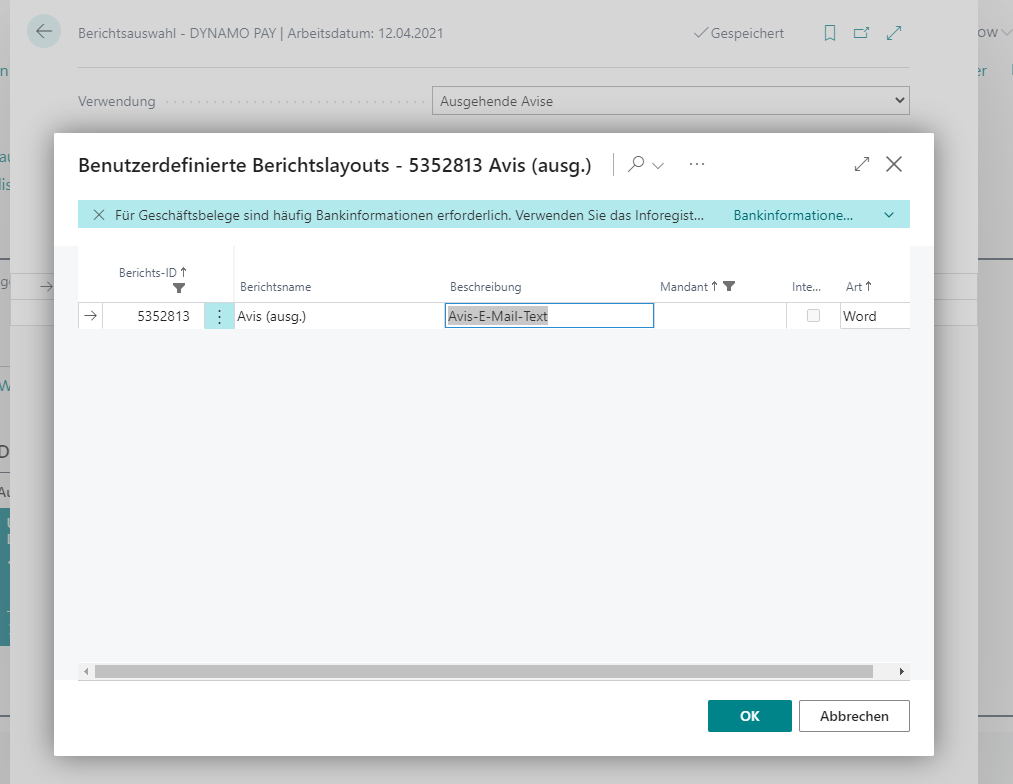This screenshot has width=1013, height=784.
Task: Open the filter on the Mandant column
Action: click(728, 286)
